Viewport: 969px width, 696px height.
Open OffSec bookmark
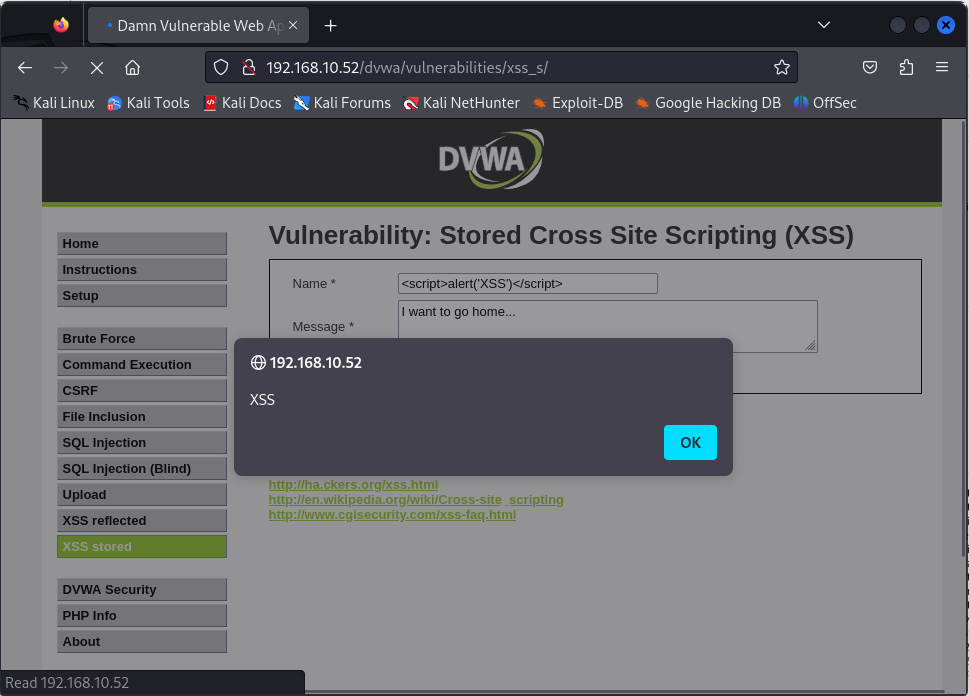tap(825, 103)
